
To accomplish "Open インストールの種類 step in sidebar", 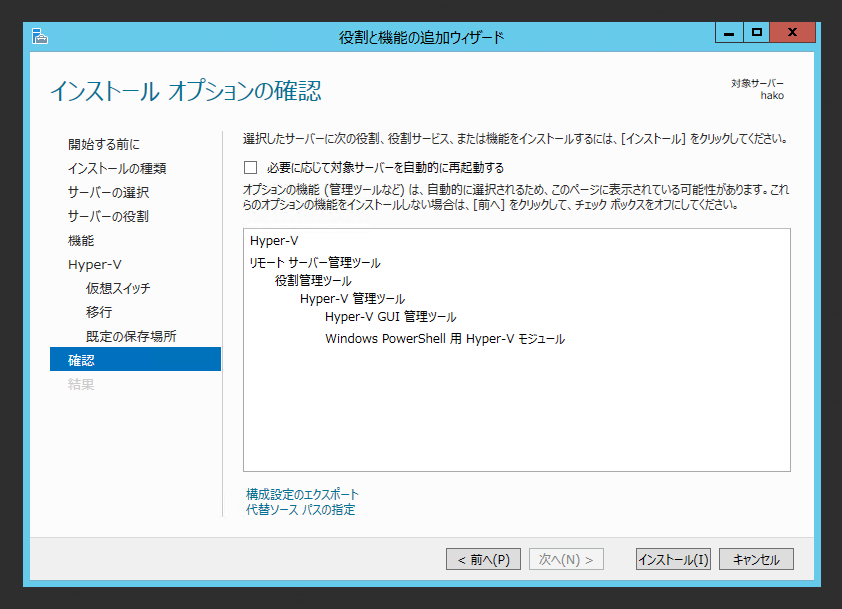I will click(117, 168).
